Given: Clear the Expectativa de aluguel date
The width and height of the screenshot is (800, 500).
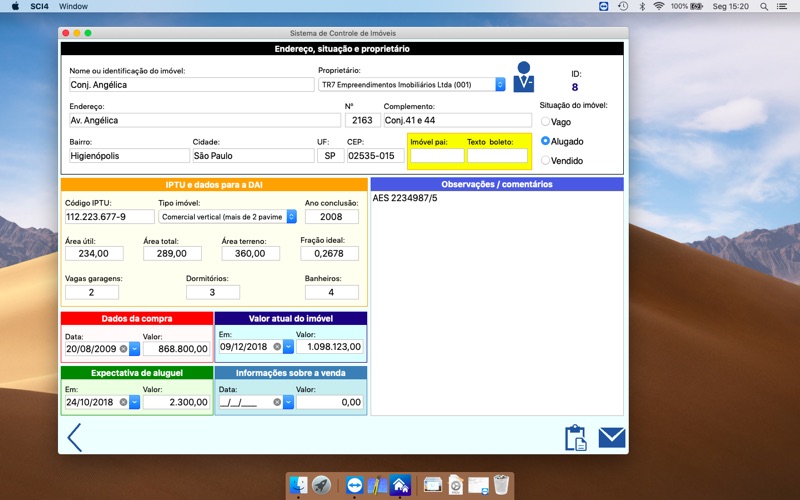Looking at the screenshot, I should point(123,402).
